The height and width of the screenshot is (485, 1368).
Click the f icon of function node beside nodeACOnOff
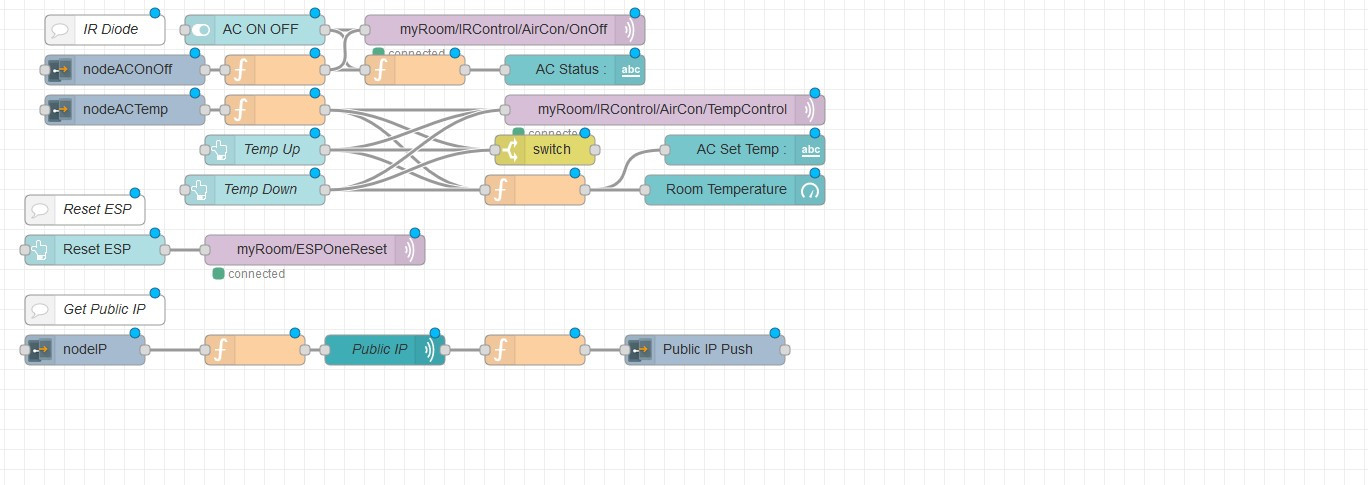pos(240,70)
